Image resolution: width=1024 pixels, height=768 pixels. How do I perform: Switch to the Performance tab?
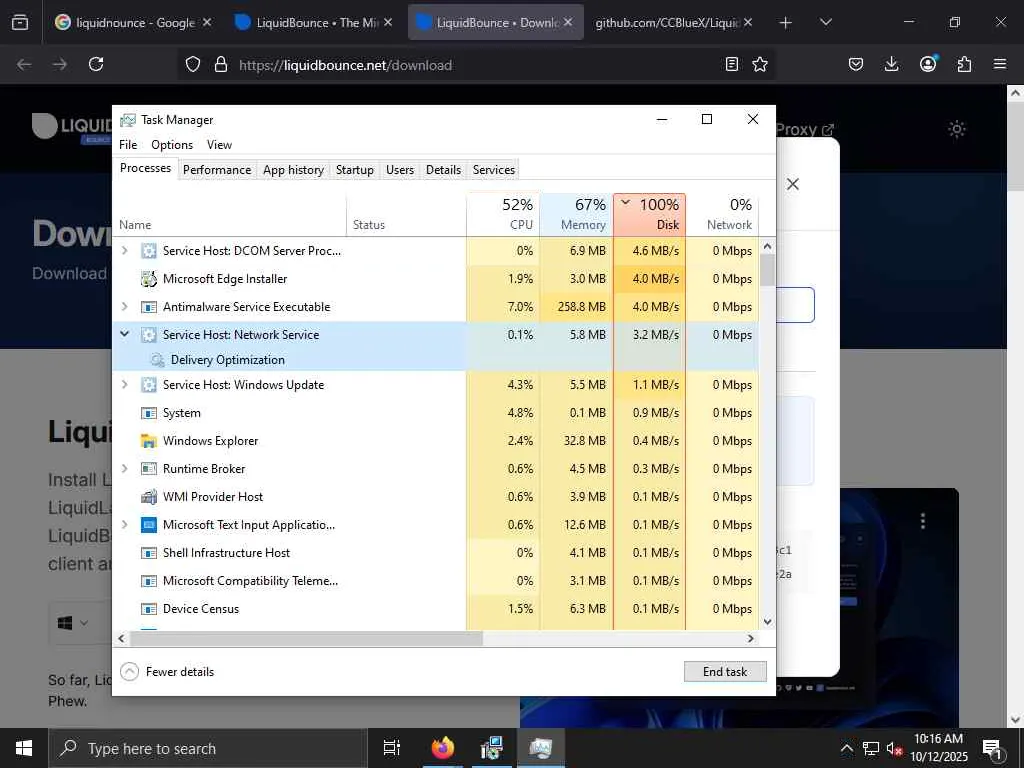(x=217, y=170)
